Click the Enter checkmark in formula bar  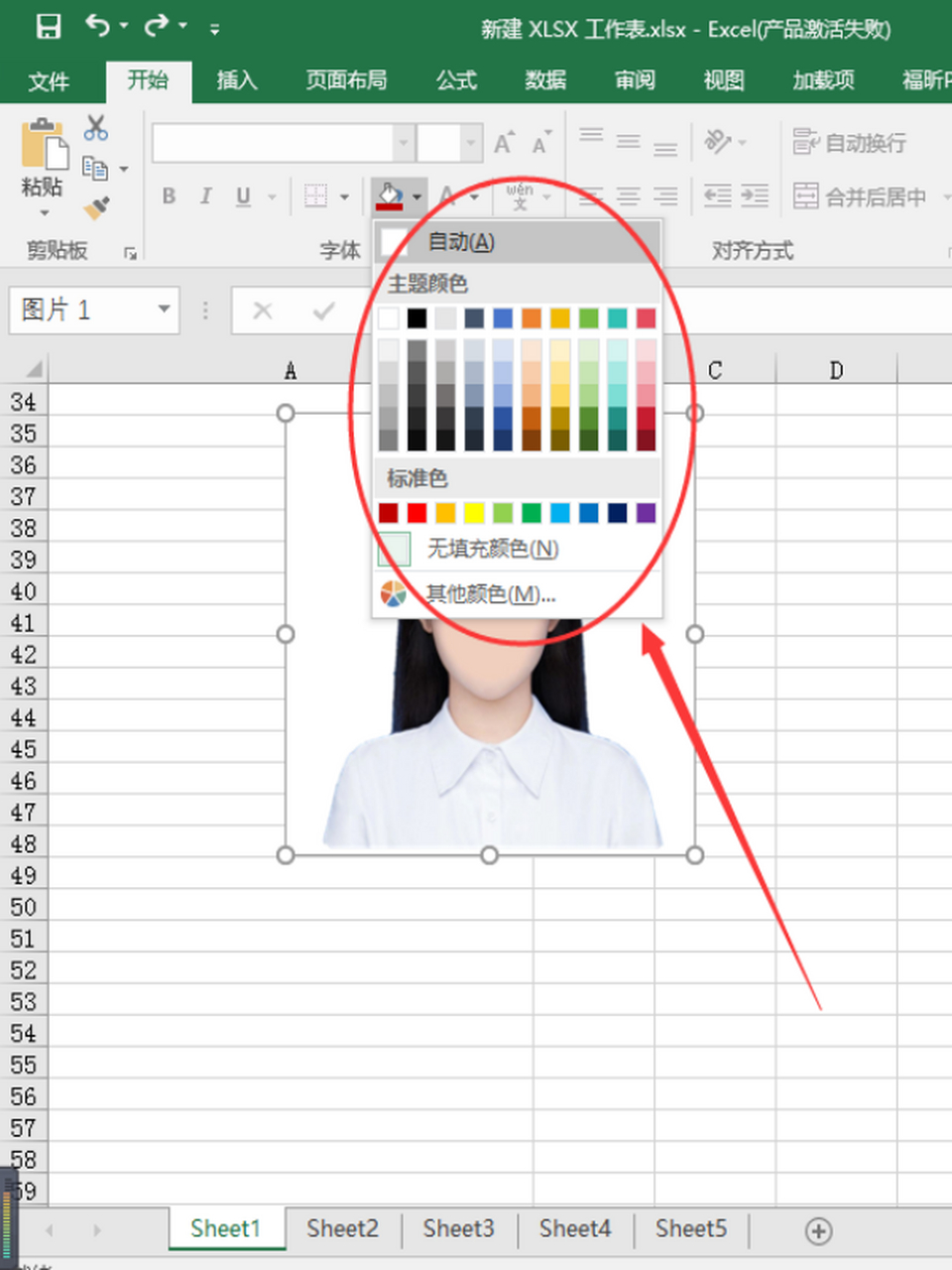pos(323,311)
